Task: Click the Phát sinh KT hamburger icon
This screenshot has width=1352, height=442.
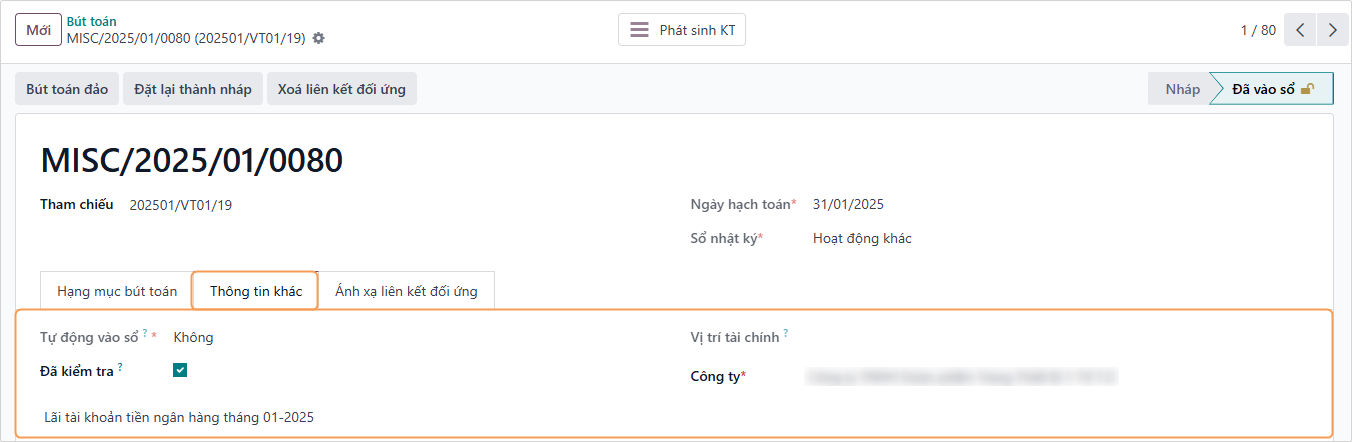Action: [639, 30]
